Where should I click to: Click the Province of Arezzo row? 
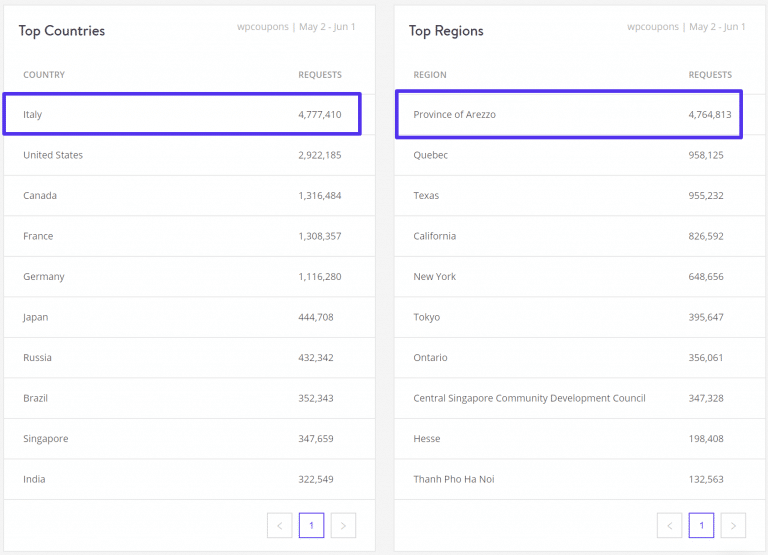pos(572,115)
